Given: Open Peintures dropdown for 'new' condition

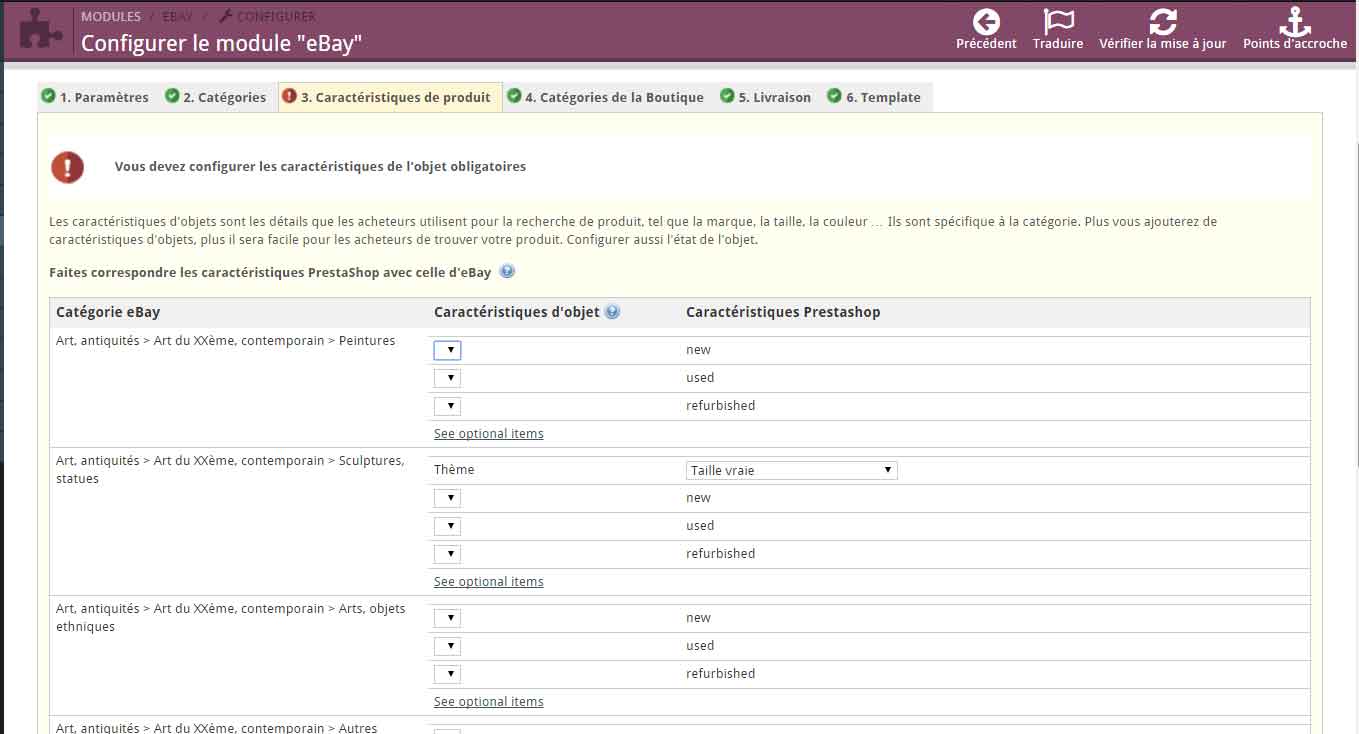Looking at the screenshot, I should coord(447,350).
